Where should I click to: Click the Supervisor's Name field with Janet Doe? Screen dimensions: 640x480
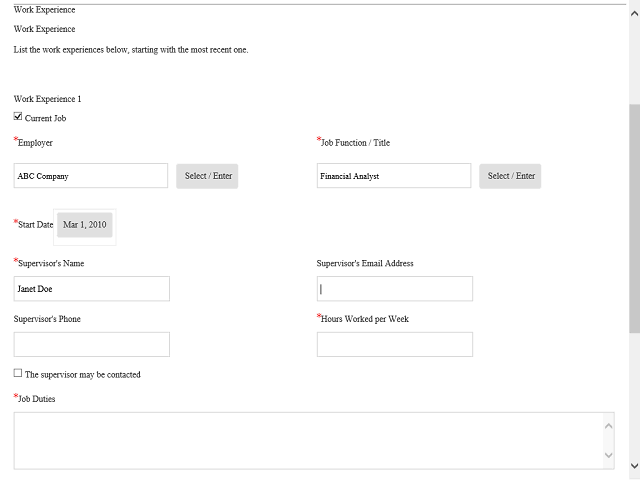[92, 289]
